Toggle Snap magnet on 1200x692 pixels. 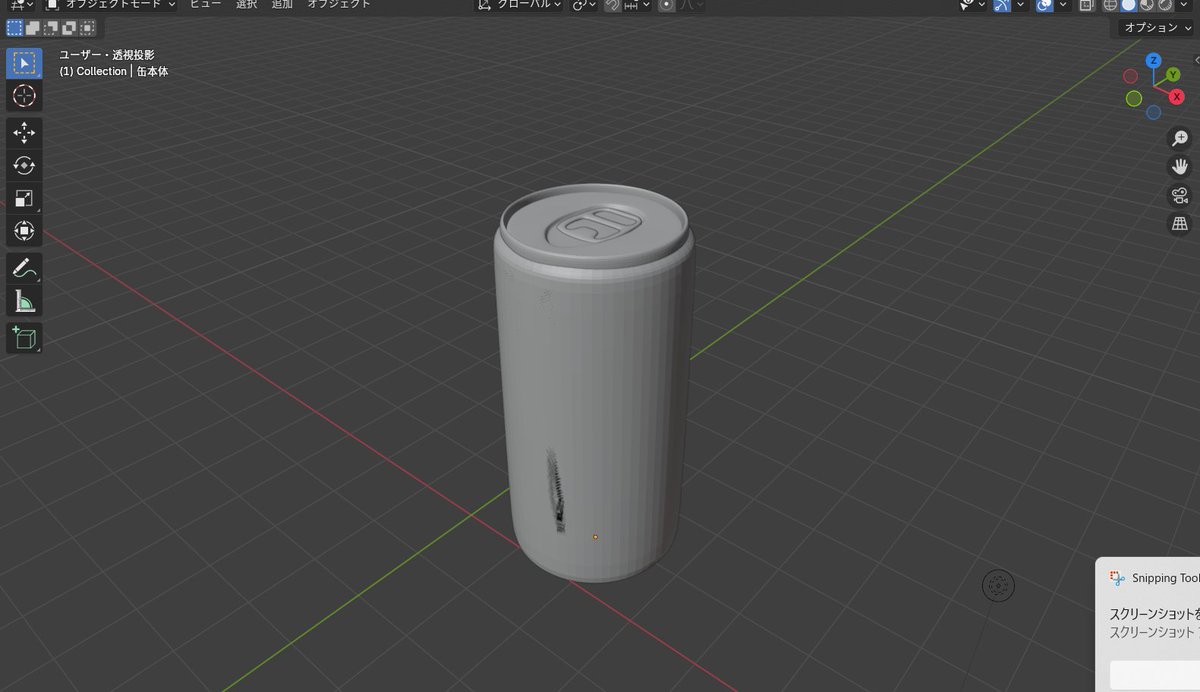pyautogui.click(x=611, y=5)
